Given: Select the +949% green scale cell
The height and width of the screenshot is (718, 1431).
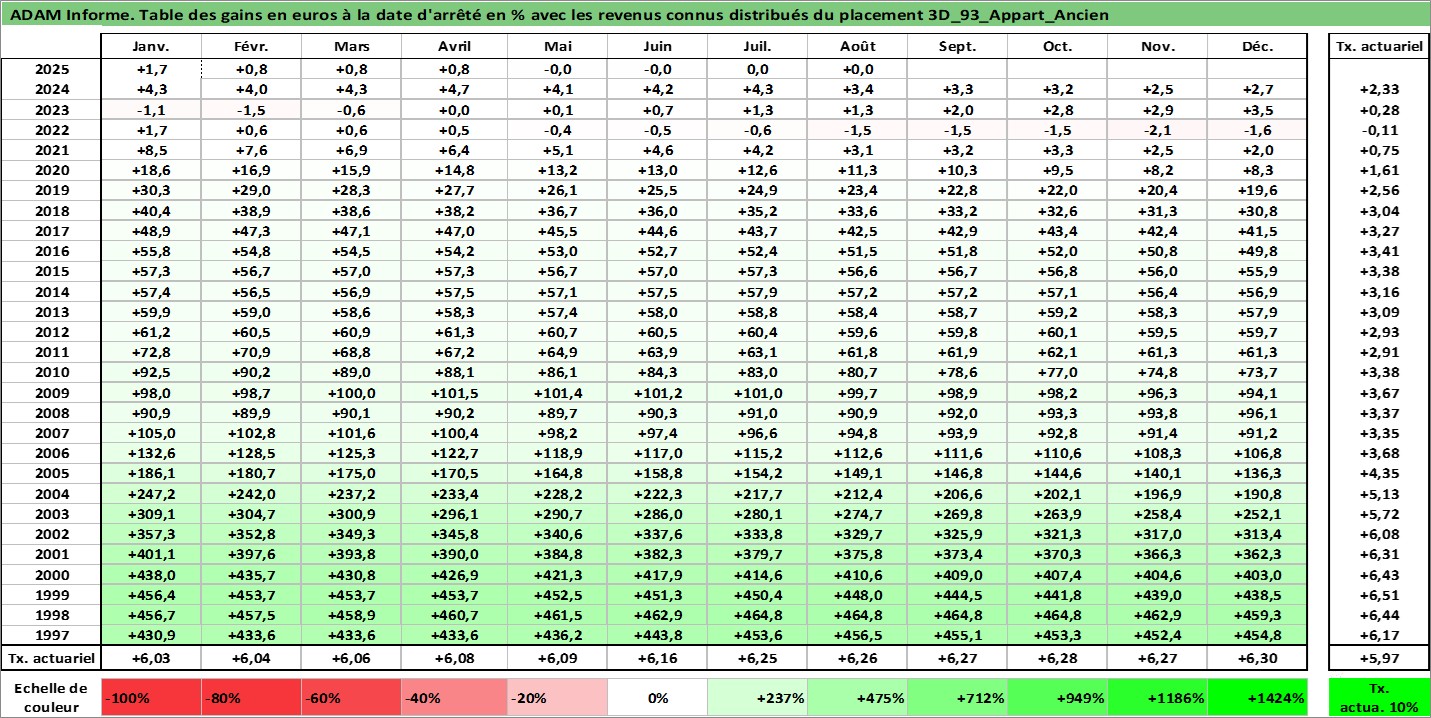Looking at the screenshot, I should pos(1057,698).
